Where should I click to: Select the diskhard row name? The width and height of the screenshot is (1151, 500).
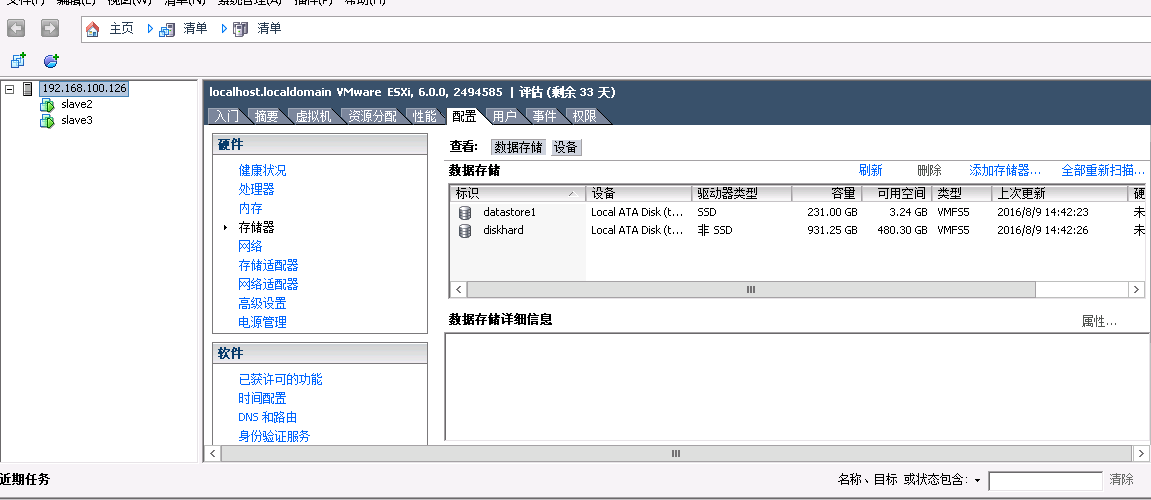click(x=504, y=231)
